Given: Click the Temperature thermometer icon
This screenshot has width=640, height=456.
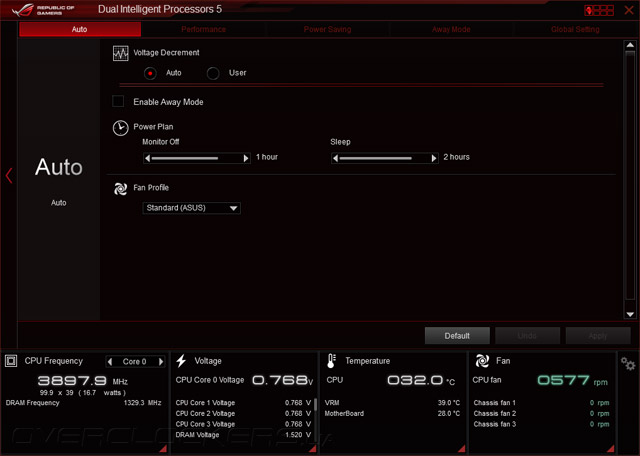Looking at the screenshot, I should (x=331, y=361).
